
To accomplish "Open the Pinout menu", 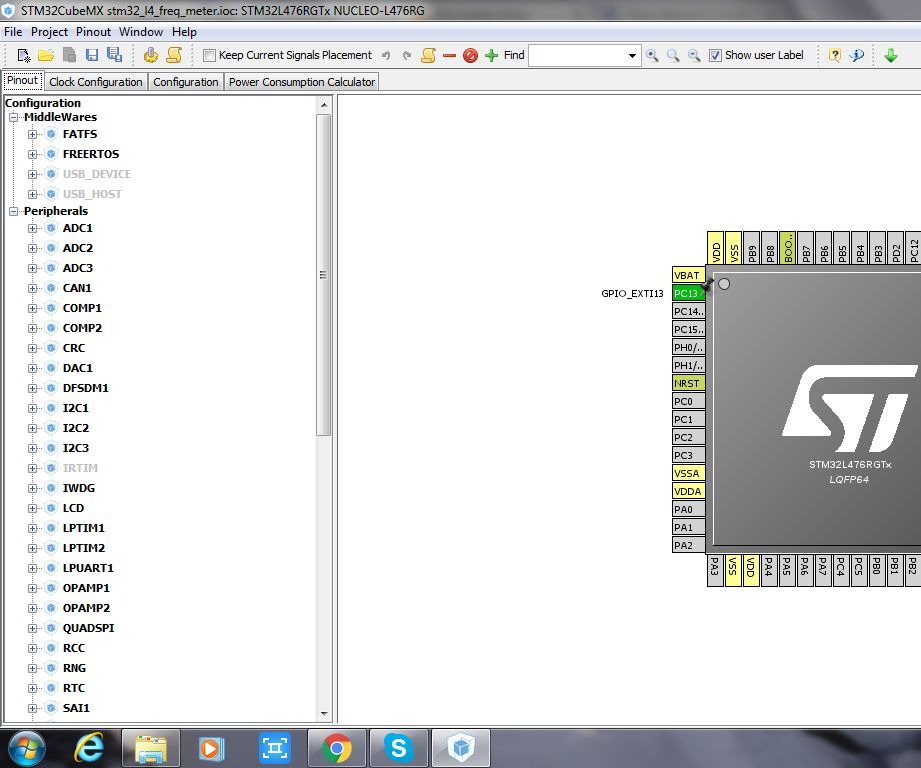I will coord(93,32).
